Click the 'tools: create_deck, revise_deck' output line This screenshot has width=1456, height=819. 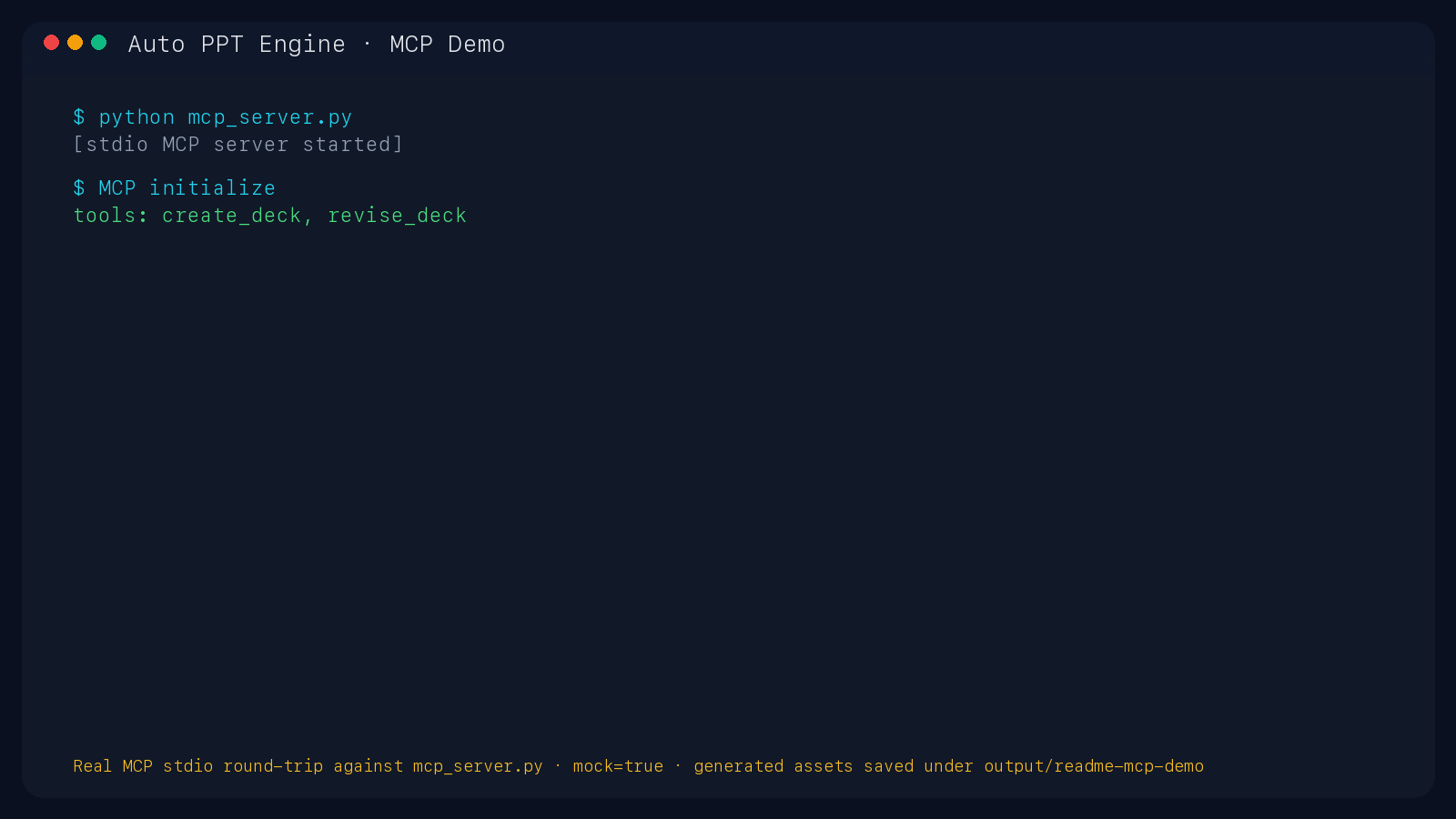[270, 216]
